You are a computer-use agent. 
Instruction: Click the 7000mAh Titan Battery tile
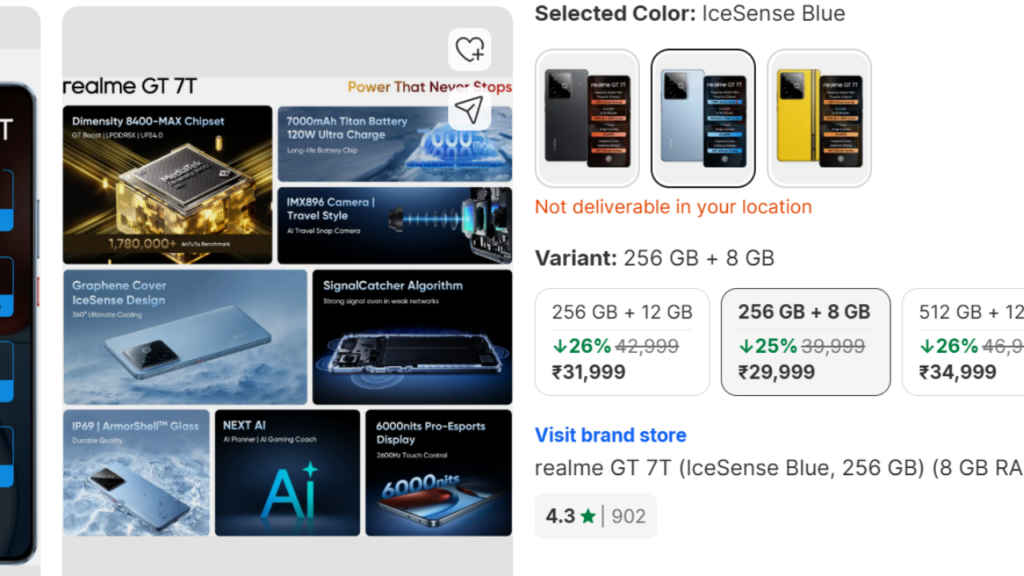point(393,143)
